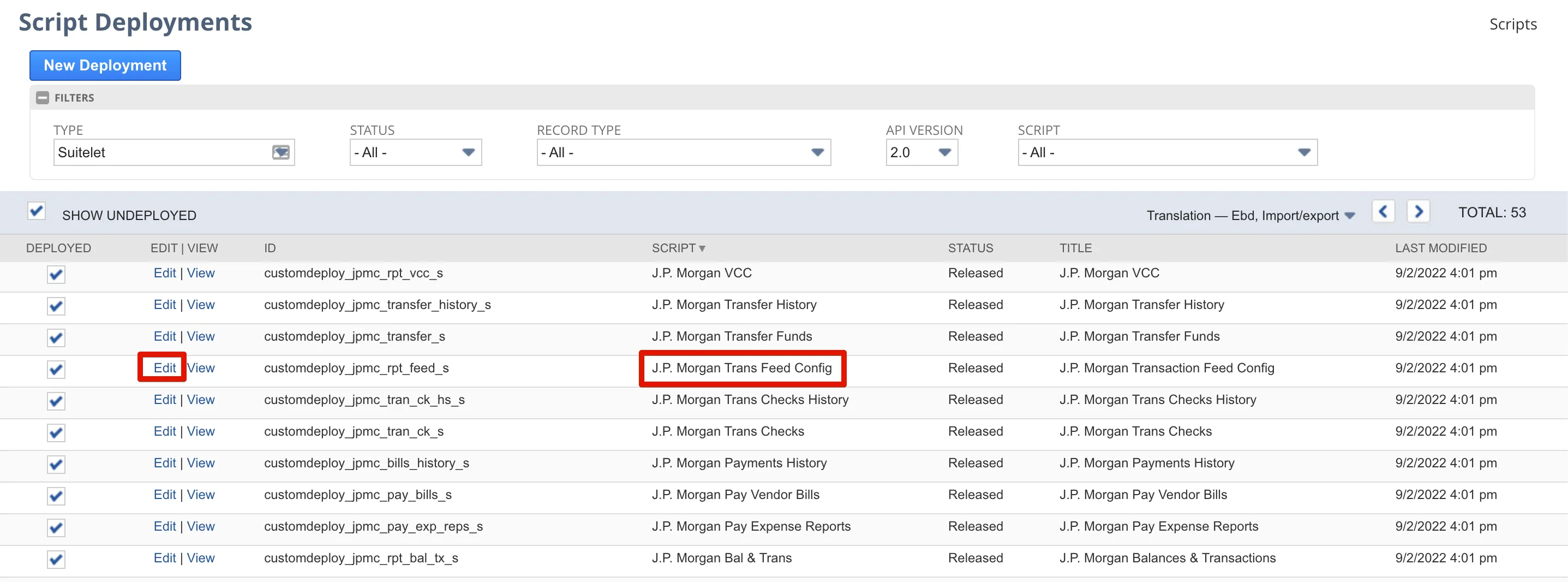This screenshot has height=582, width=1568.
Task: View the customdeploy_jpmc_pay_exp_reps_s deployment
Action: [x=201, y=526]
